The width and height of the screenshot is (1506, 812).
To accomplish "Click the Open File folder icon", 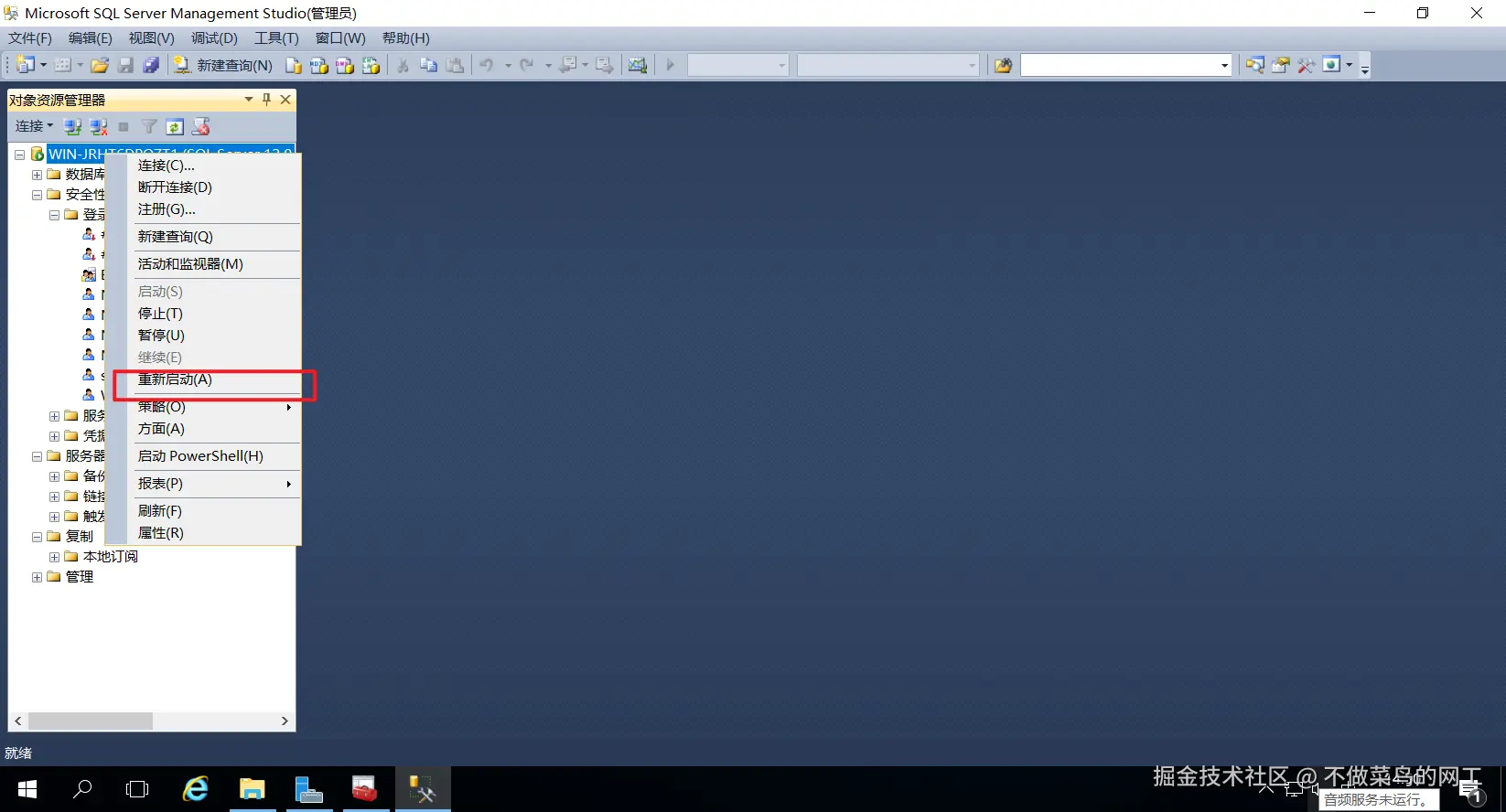I will pyautogui.click(x=100, y=65).
